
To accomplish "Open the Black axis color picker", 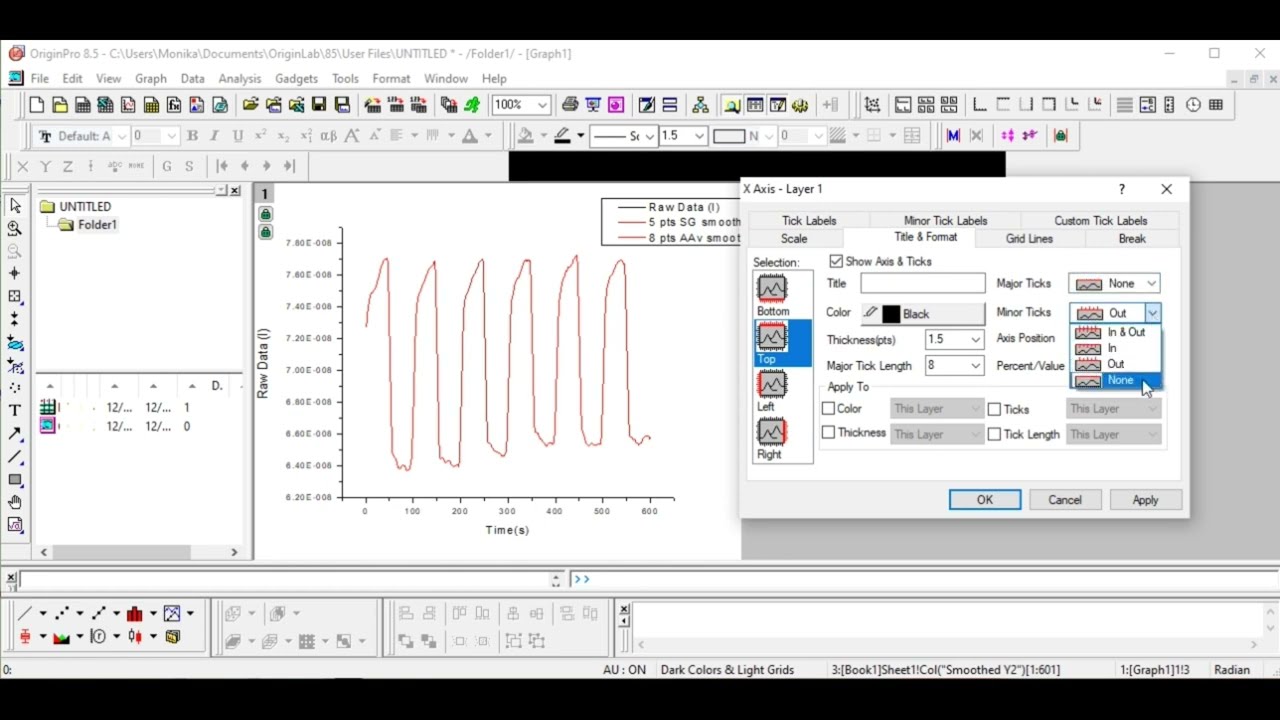I will tap(922, 314).
